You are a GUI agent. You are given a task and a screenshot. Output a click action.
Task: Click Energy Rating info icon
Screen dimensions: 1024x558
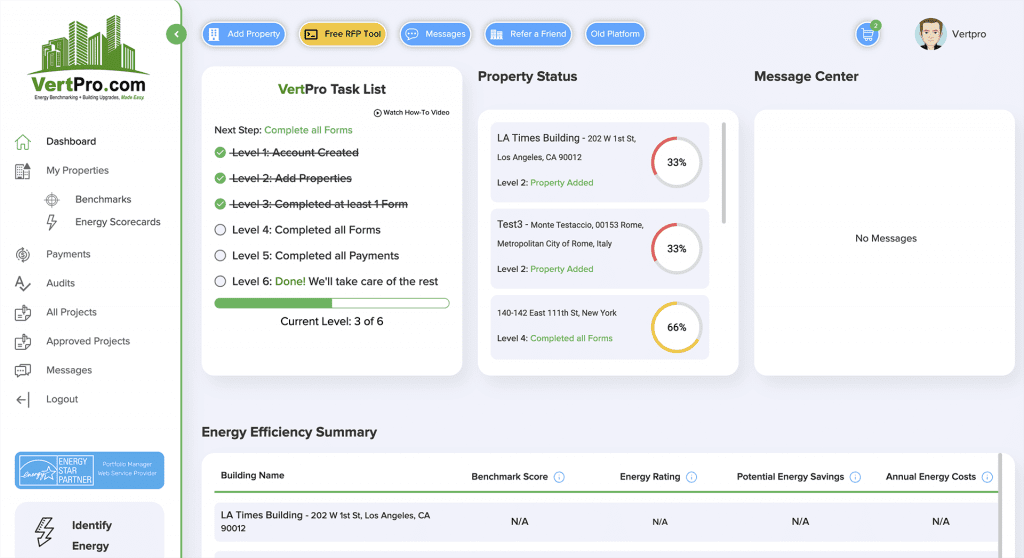(x=692, y=477)
